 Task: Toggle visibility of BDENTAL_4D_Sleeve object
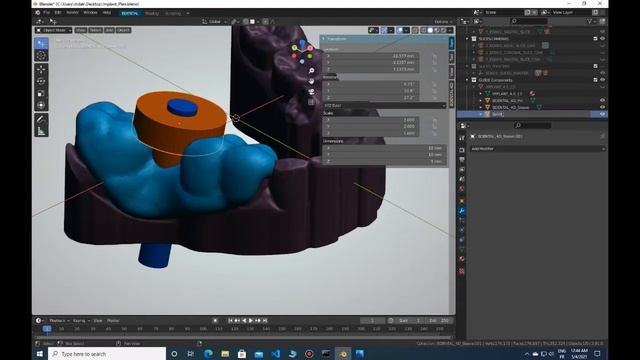click(602, 107)
